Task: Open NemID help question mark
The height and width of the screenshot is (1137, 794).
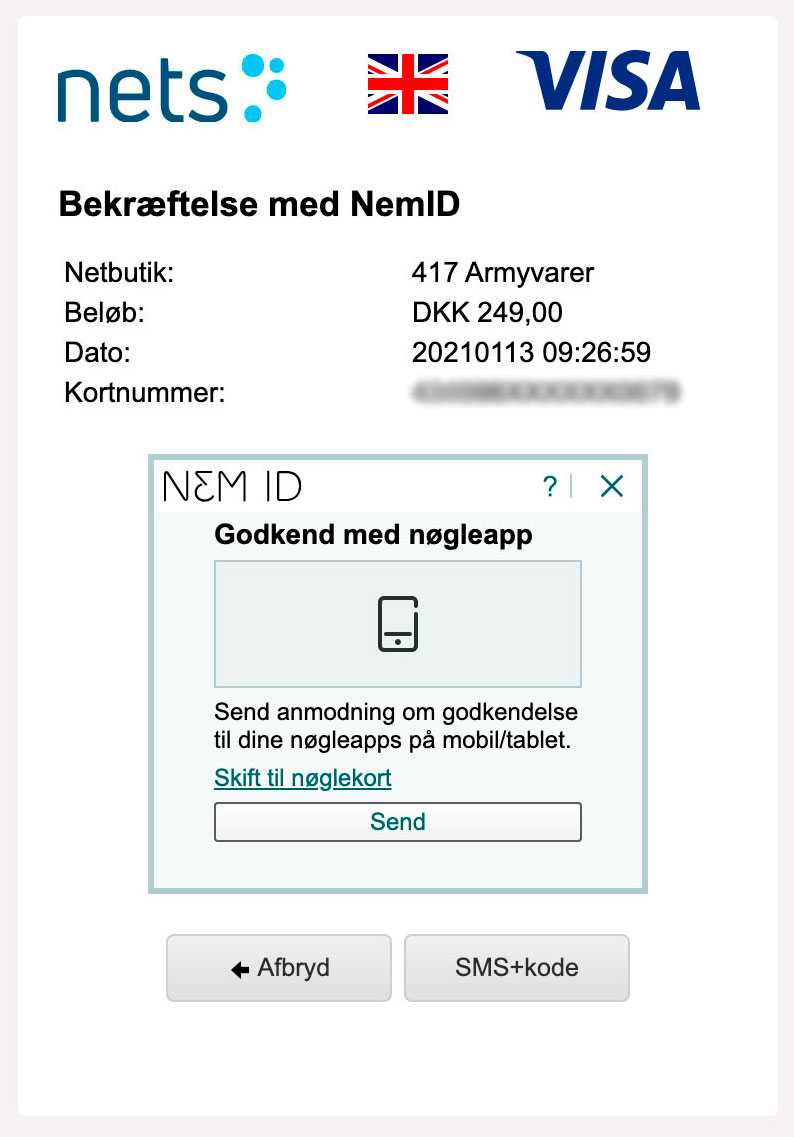Action: [550, 486]
